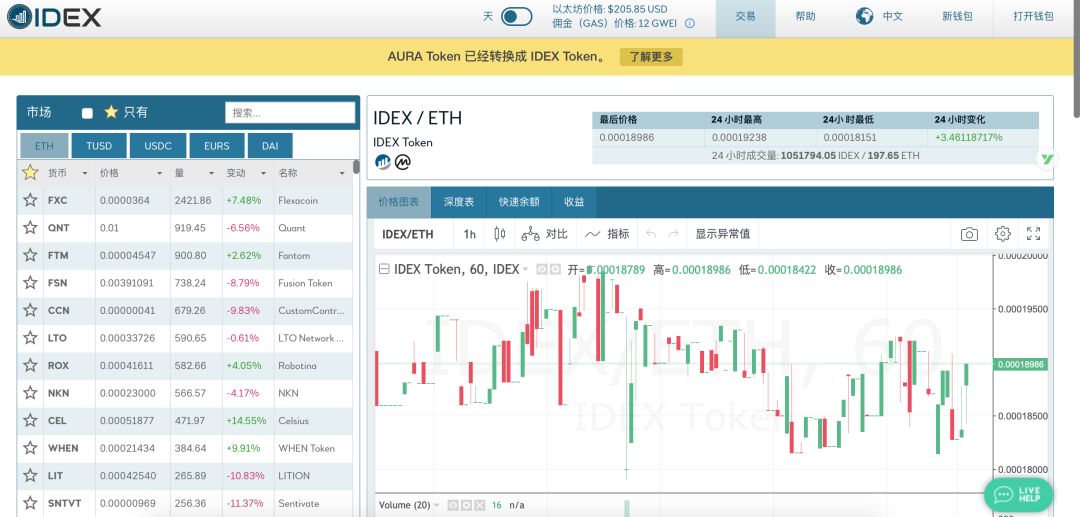Viewport: 1080px width, 517px height.
Task: Star the FSN market row
Action: point(30,283)
